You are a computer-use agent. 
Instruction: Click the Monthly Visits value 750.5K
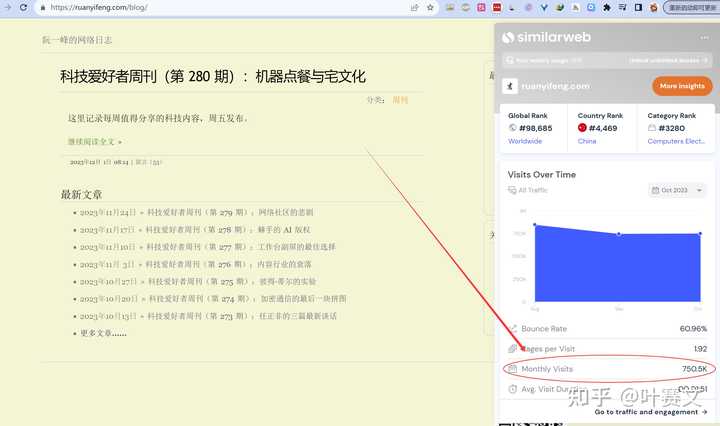point(694,369)
